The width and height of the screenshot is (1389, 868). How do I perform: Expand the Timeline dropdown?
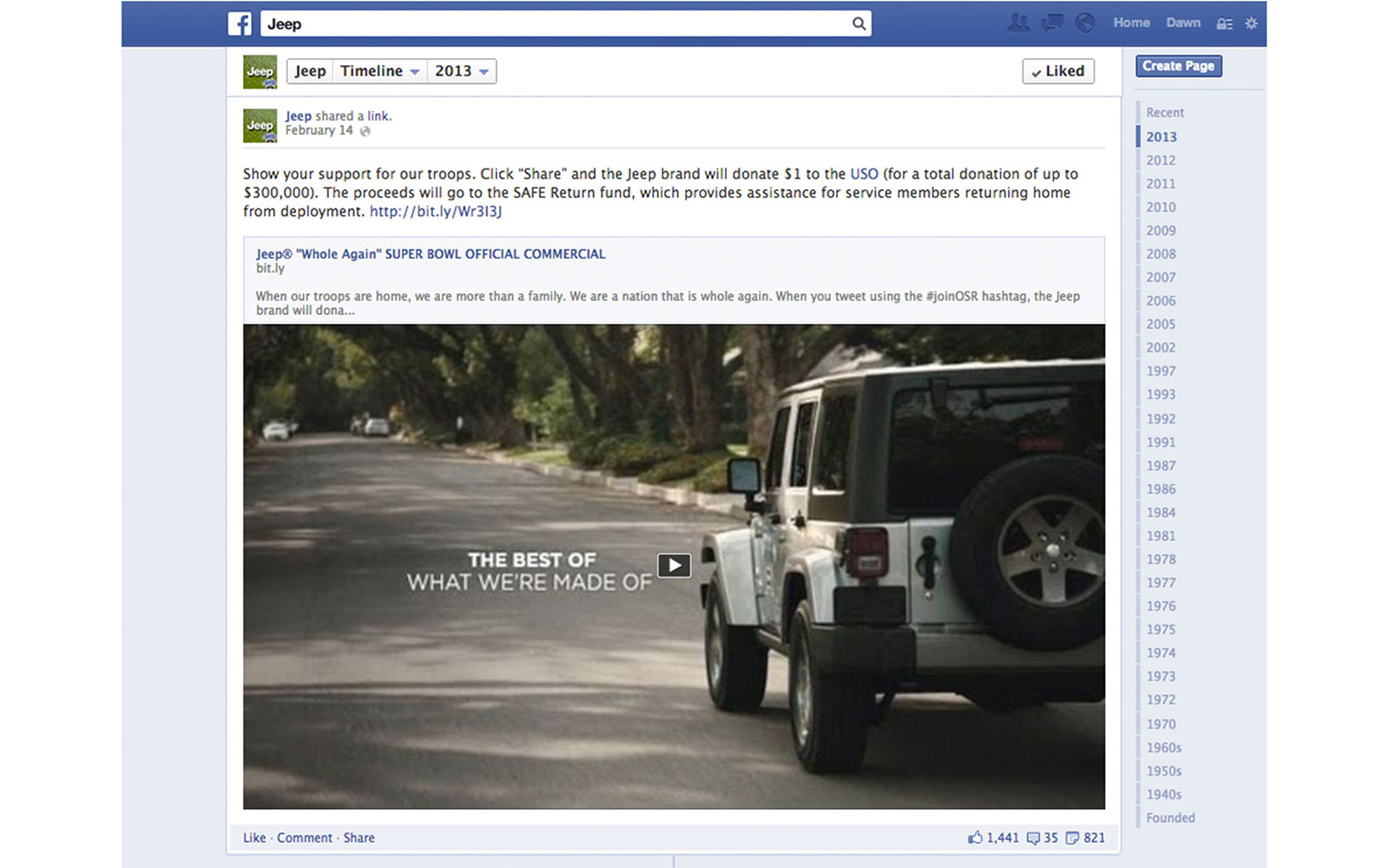click(x=379, y=71)
